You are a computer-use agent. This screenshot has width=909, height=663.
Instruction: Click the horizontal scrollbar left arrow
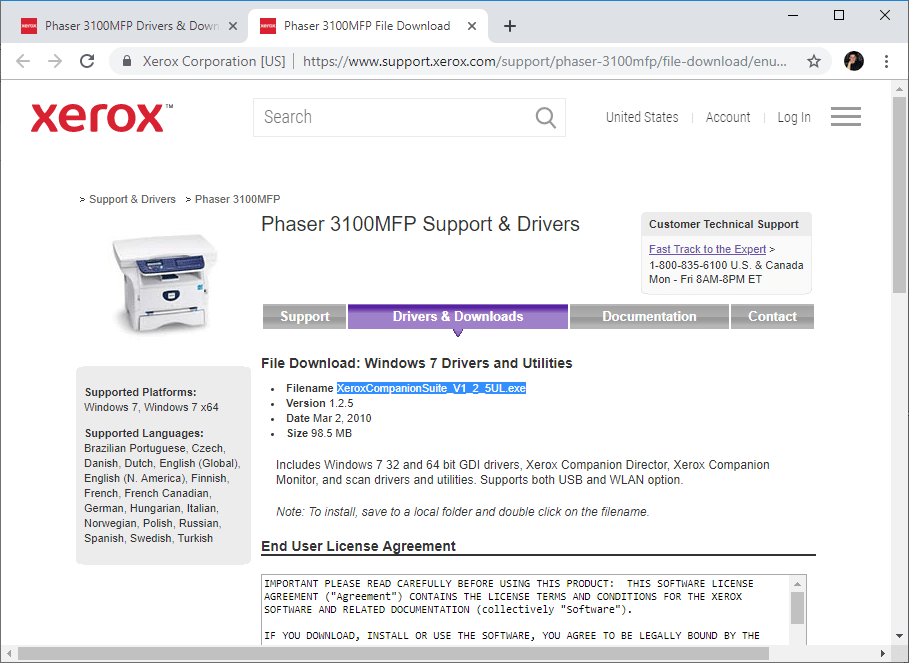coord(8,654)
